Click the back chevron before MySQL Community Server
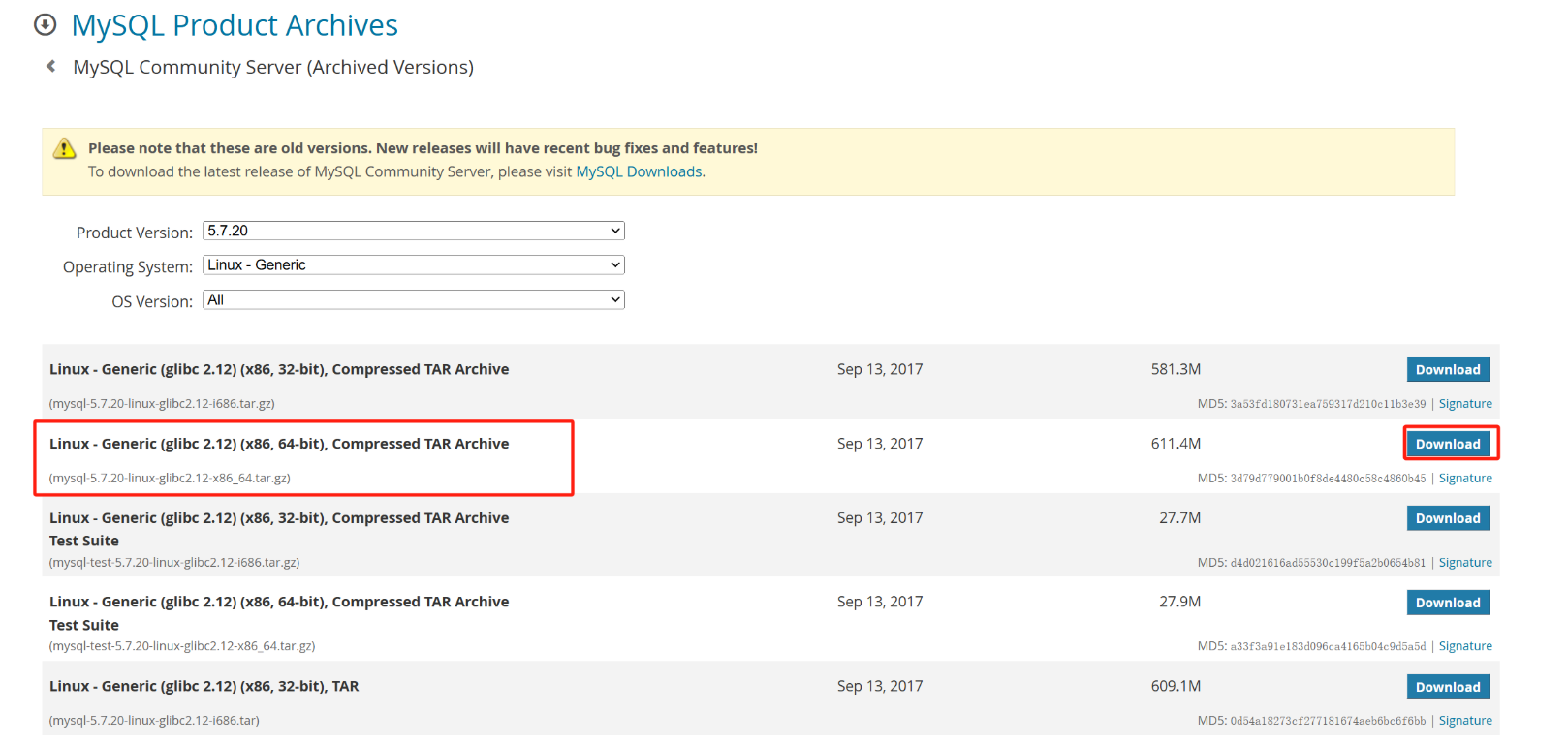The height and width of the screenshot is (745, 1568). click(51, 67)
